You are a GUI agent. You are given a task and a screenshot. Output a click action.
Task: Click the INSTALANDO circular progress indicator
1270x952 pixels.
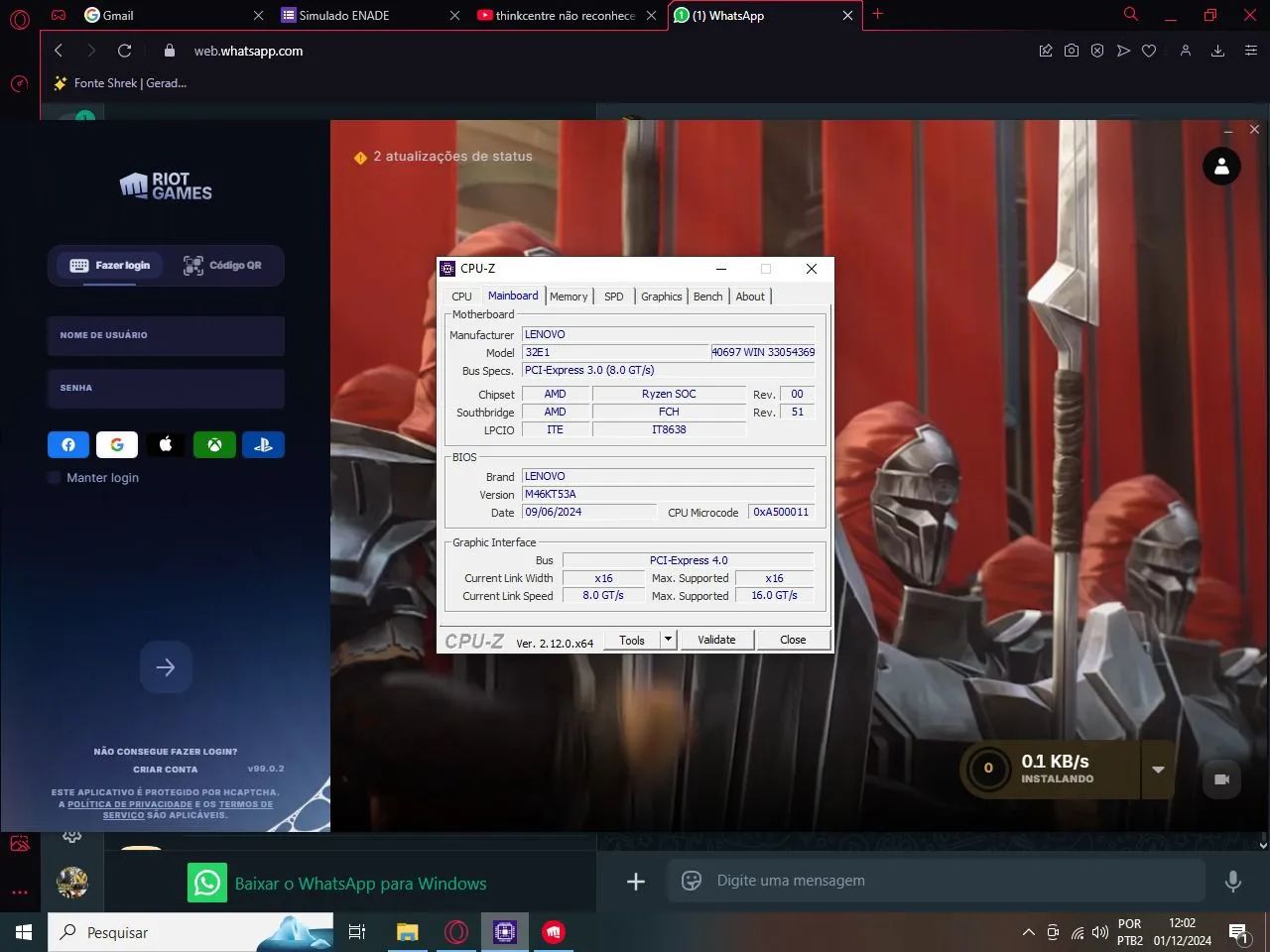988,769
